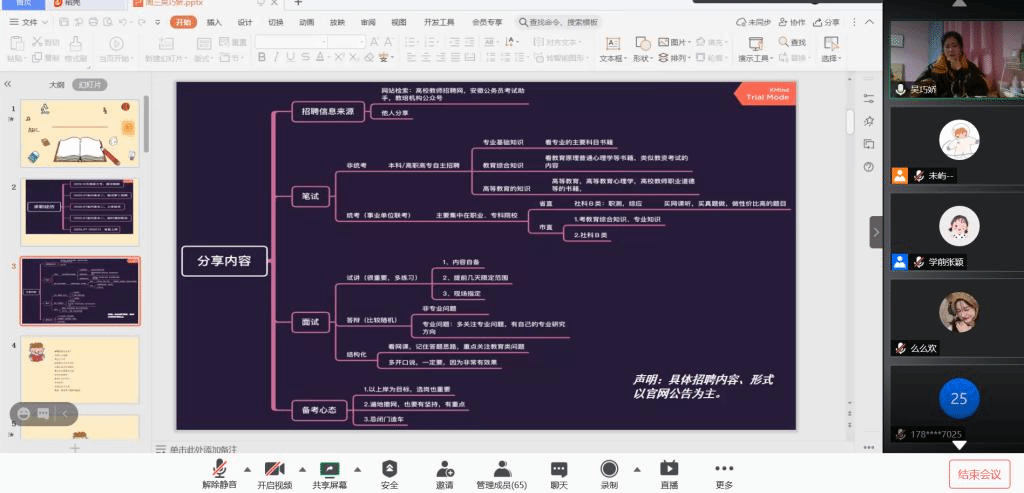
Task: Expand audio options arrow beside 解除静音
Action: pos(246,468)
